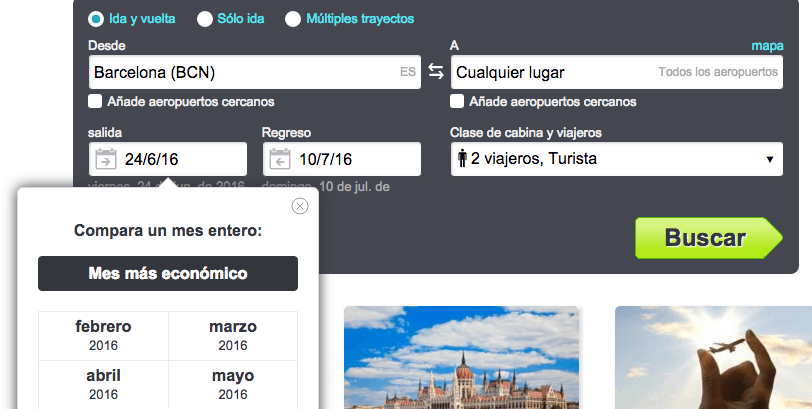This screenshot has height=409, width=812.
Task: Open the cabin class and travelers dropdown
Action: click(616, 159)
